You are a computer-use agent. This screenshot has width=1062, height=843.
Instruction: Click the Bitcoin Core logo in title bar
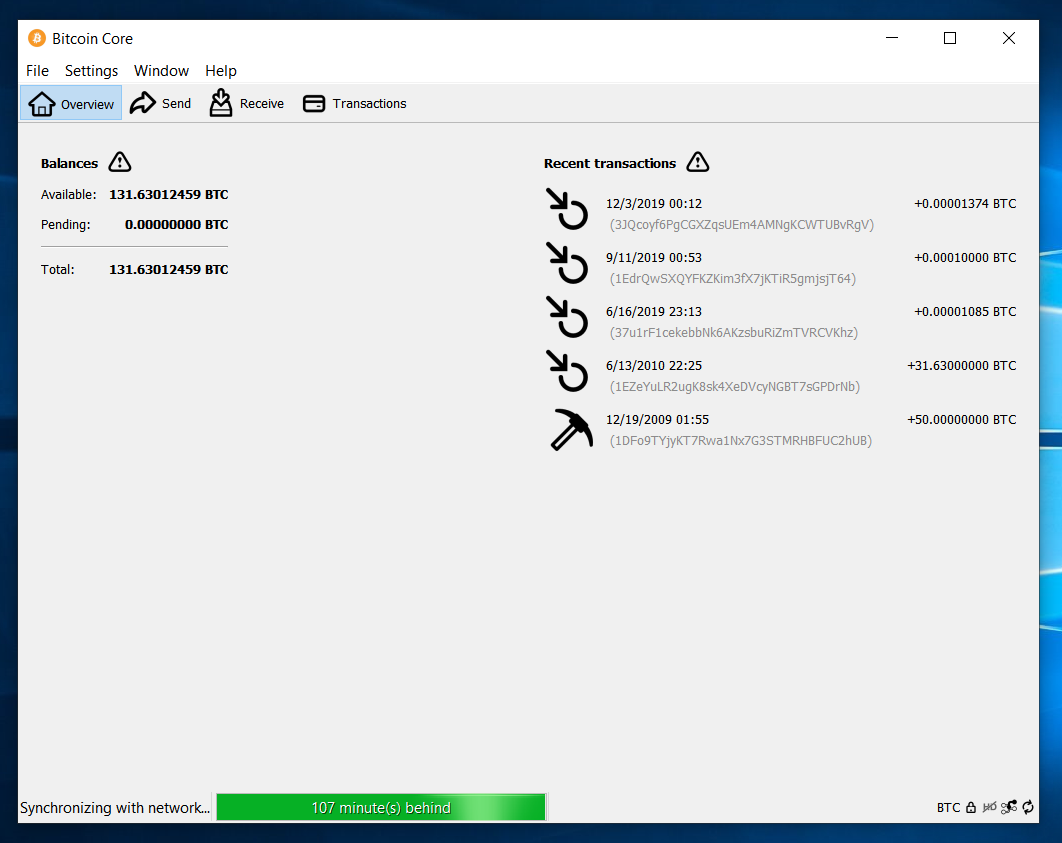(x=37, y=39)
